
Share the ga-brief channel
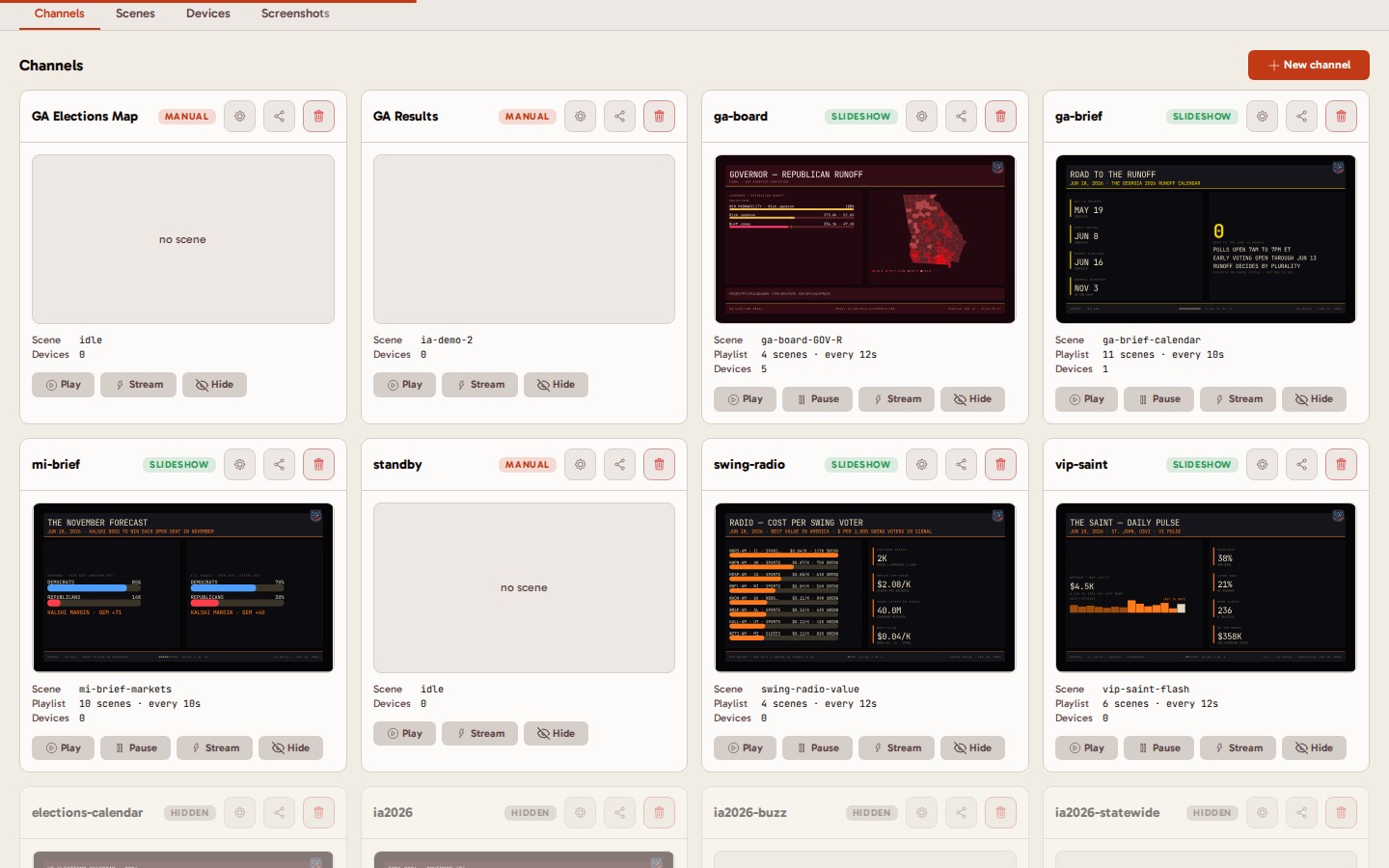1302,116
